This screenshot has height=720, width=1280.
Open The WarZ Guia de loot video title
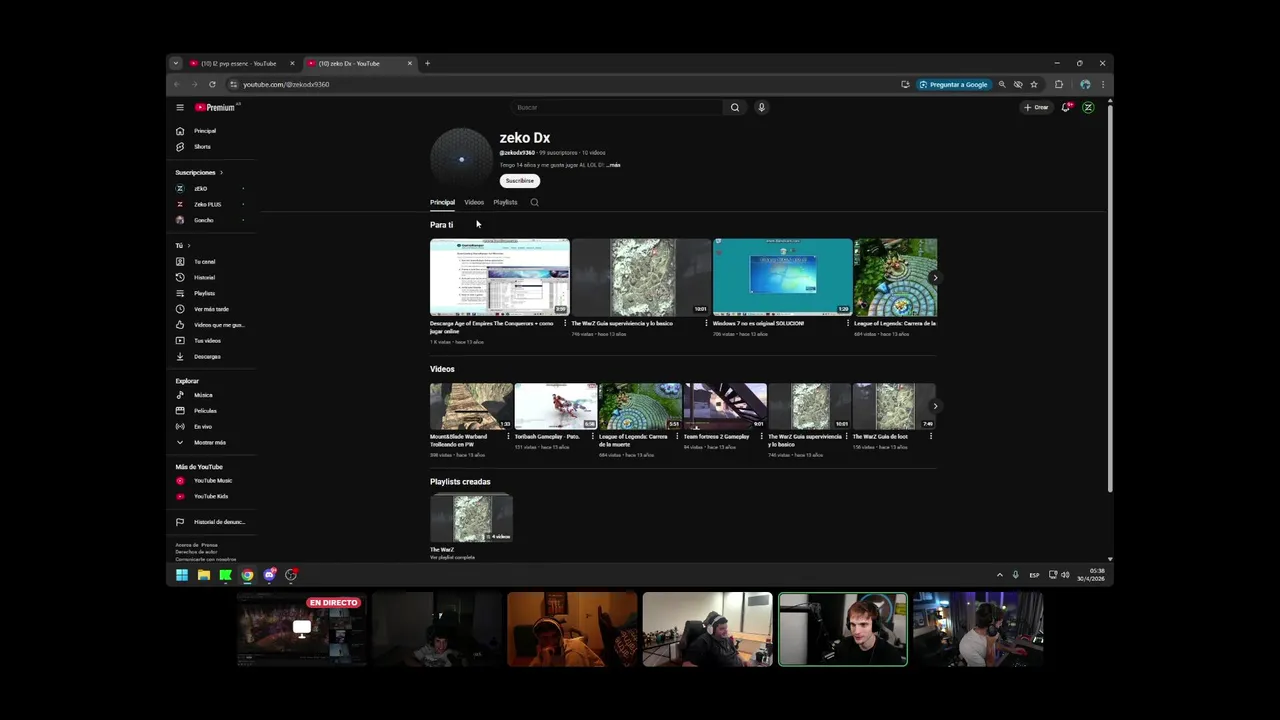pos(880,436)
